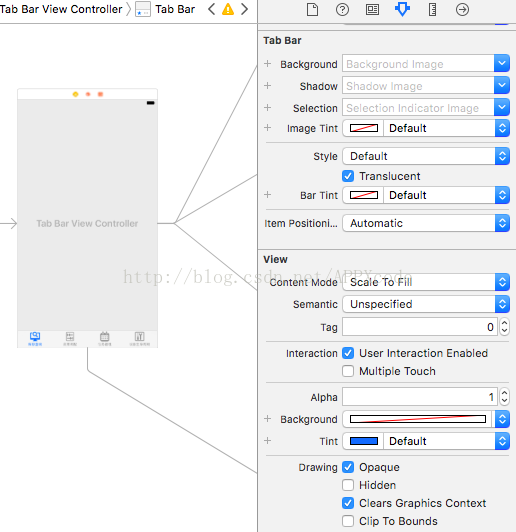Click Tab Bar breadcrumb label

click(175, 9)
